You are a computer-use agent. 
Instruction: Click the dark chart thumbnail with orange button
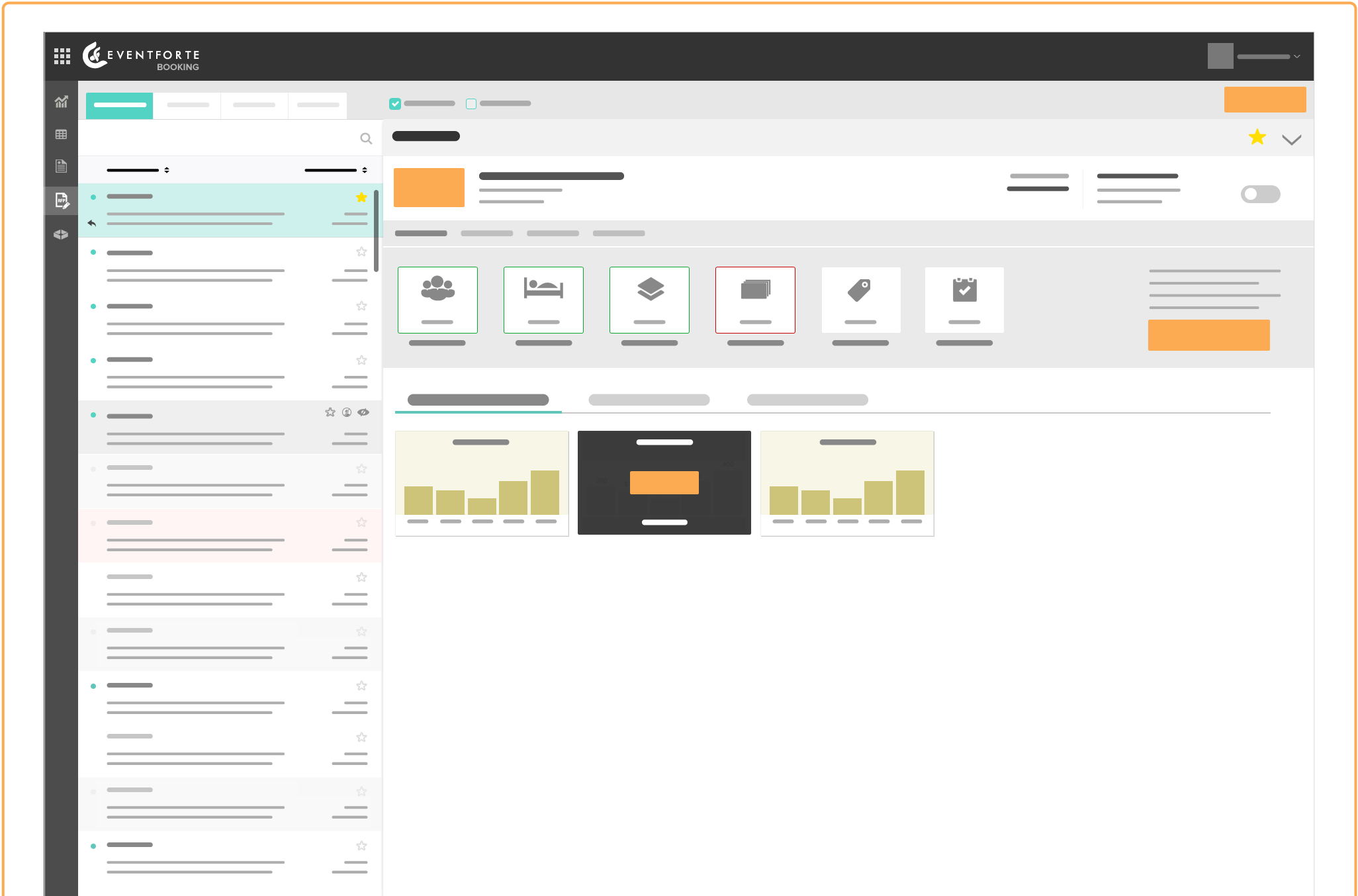(664, 482)
